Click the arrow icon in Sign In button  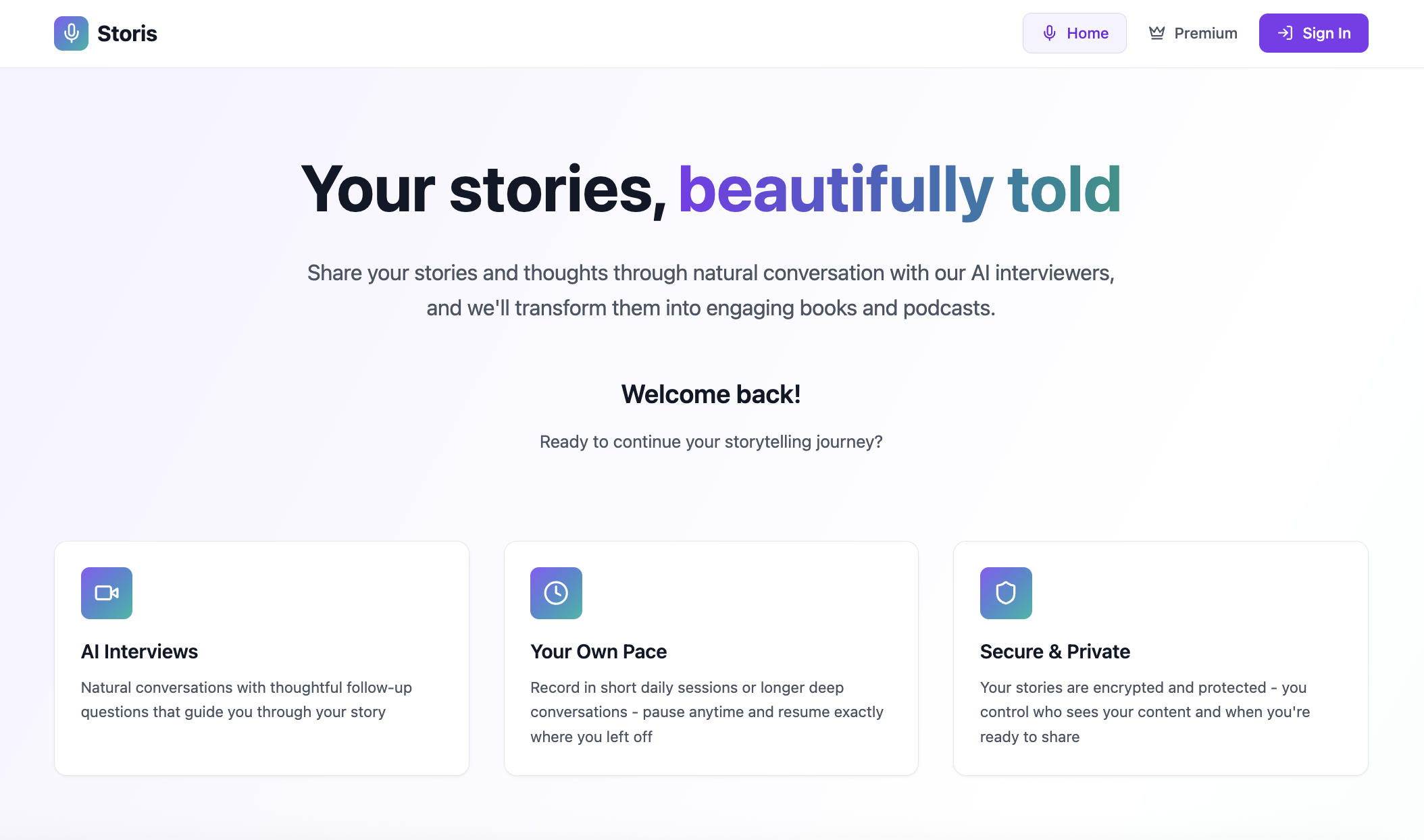[1285, 33]
